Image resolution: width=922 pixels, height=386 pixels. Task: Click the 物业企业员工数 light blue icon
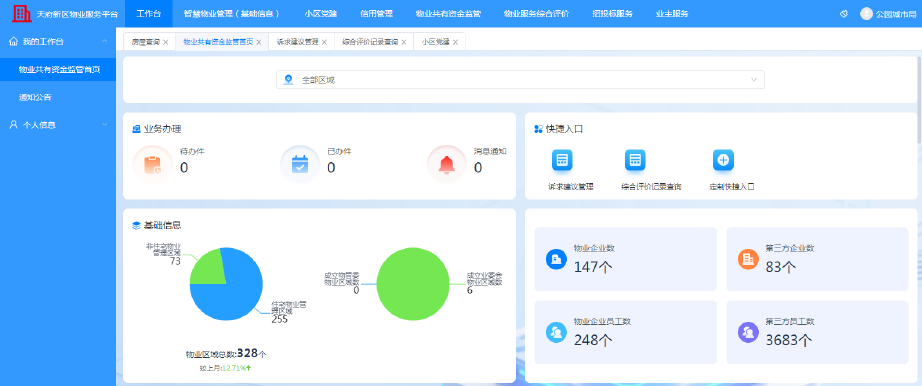556,332
